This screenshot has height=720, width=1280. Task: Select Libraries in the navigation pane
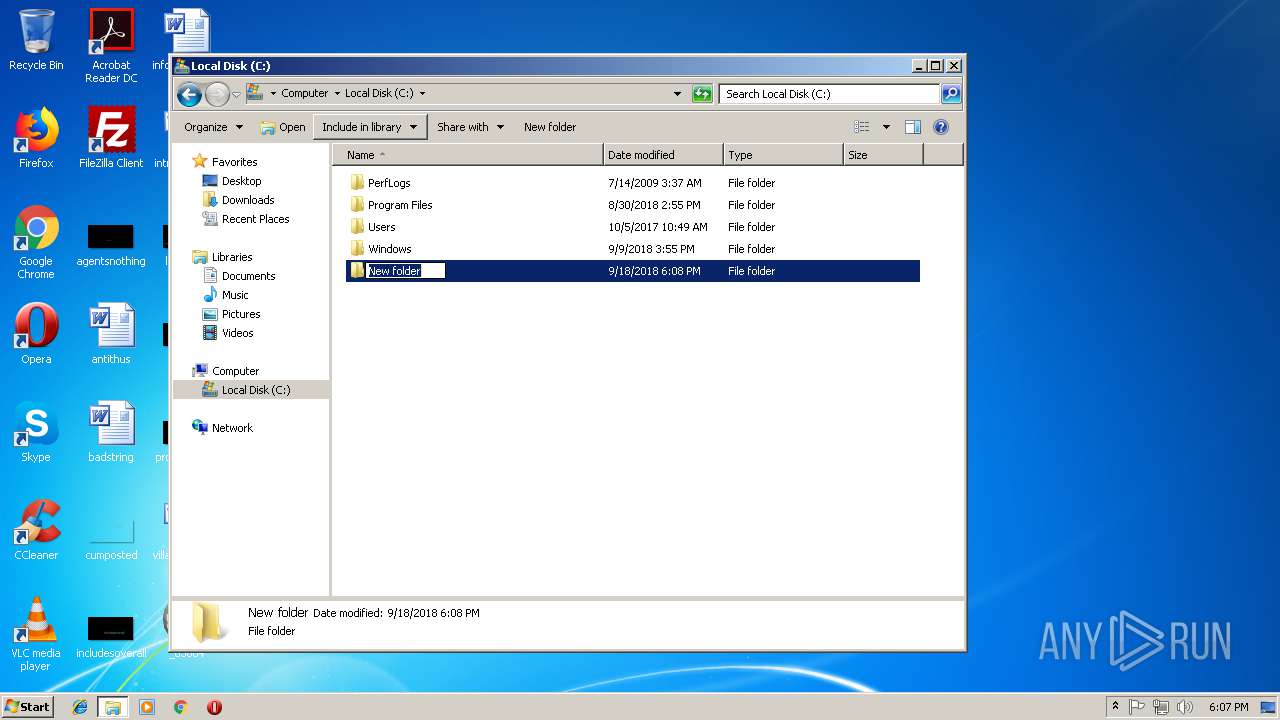[232, 257]
